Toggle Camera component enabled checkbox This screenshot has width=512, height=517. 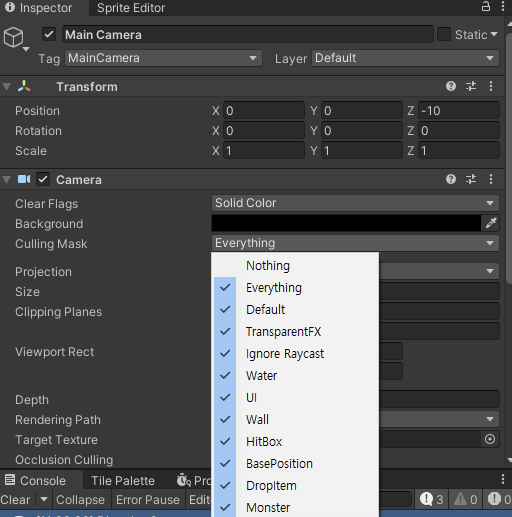click(x=43, y=179)
